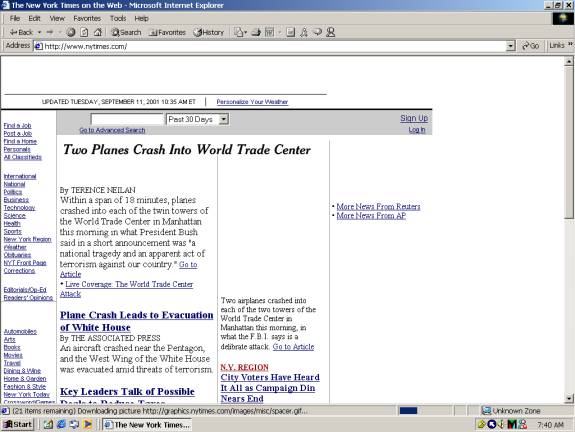
Task: Click the Back button in the toolbar
Action: coord(21,32)
